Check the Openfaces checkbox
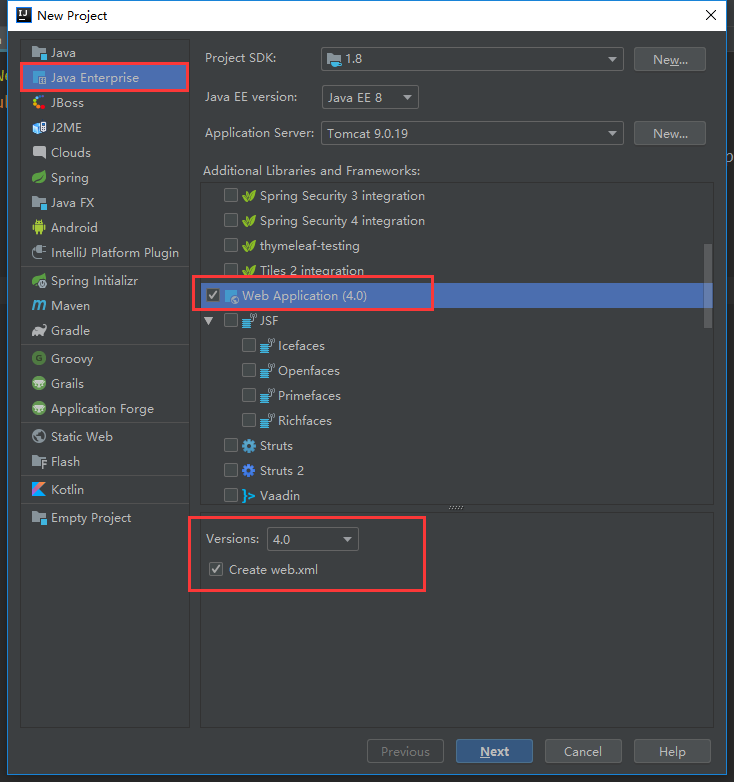734x782 pixels. (249, 370)
